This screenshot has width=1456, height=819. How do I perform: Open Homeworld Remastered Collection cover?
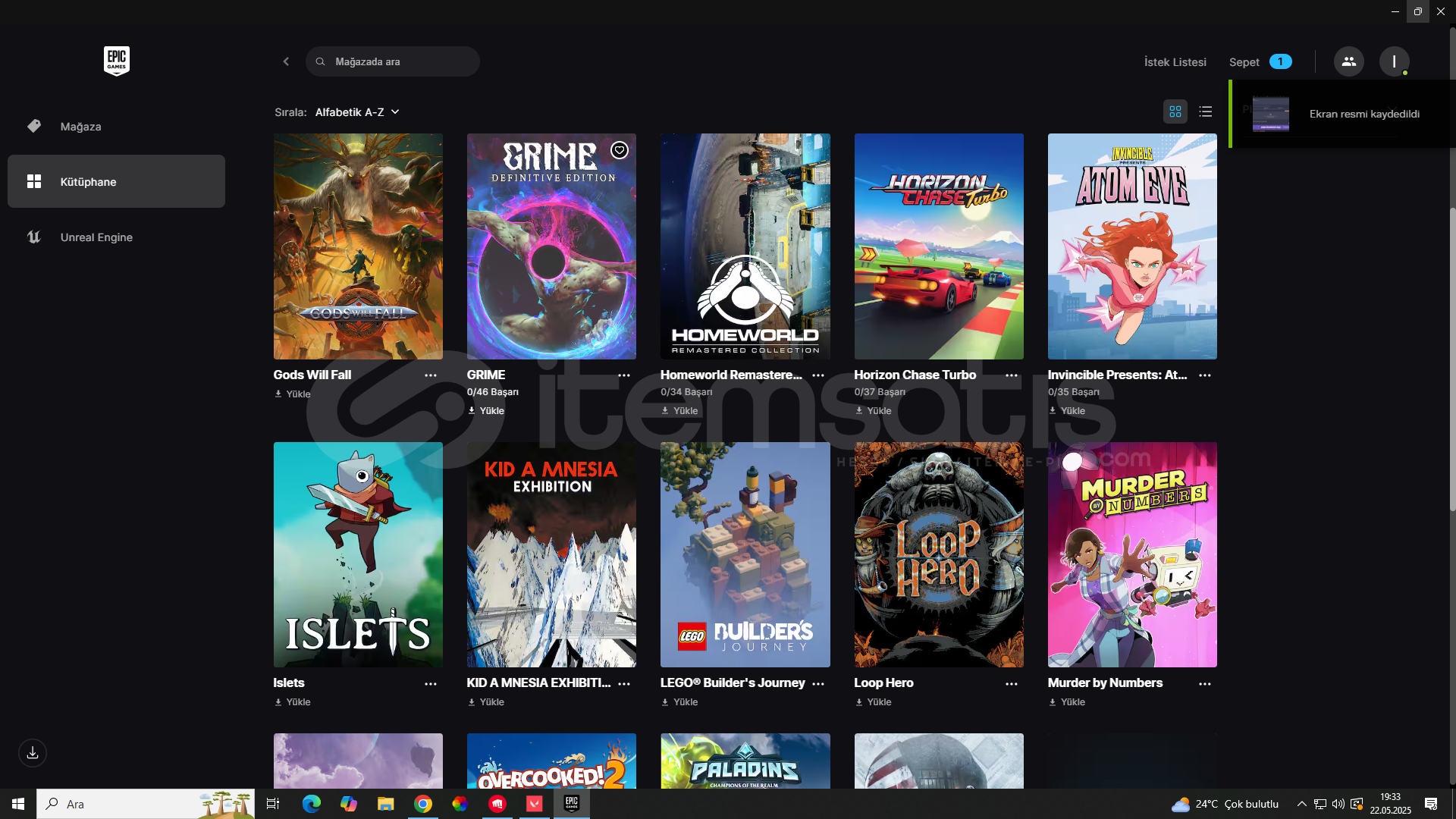(745, 246)
